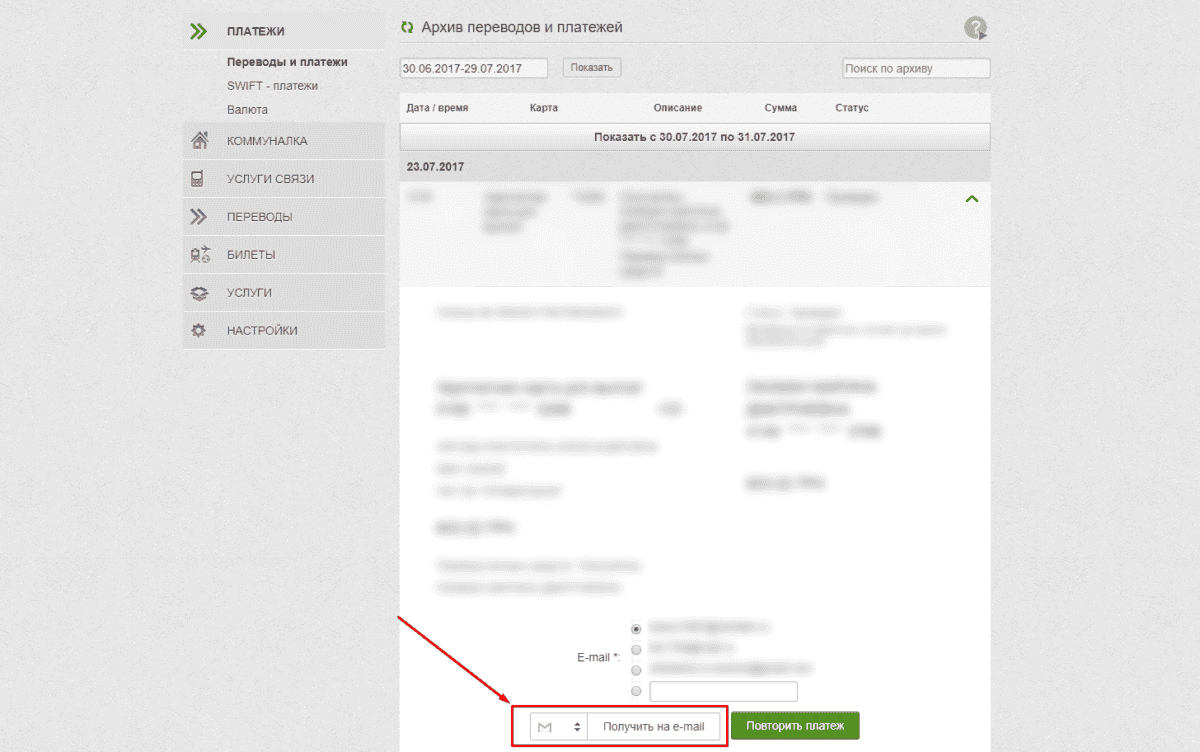Open SWIFT - платежи submenu item
The height and width of the screenshot is (752, 1200).
pos(272,86)
